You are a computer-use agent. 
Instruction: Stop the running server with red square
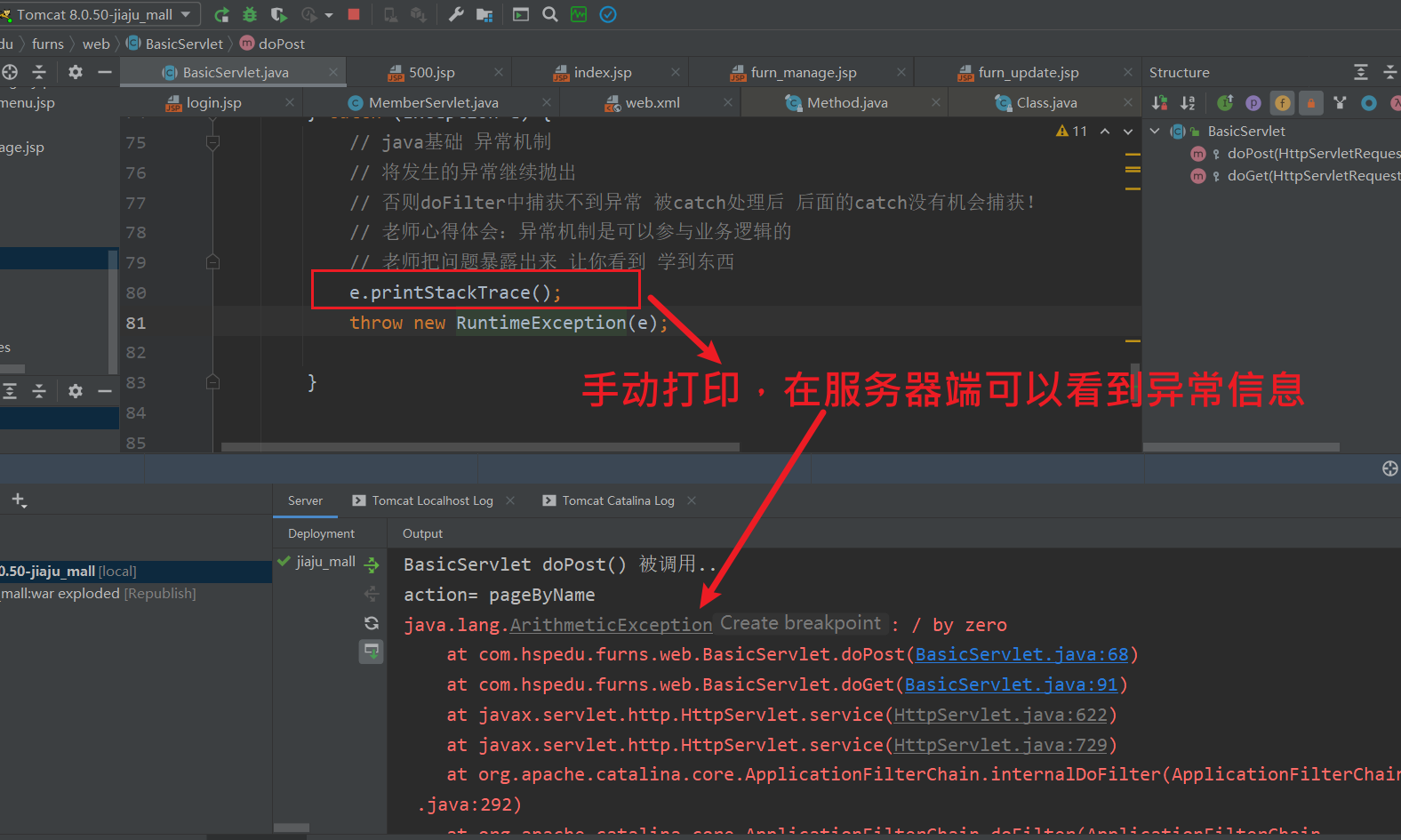(x=354, y=14)
